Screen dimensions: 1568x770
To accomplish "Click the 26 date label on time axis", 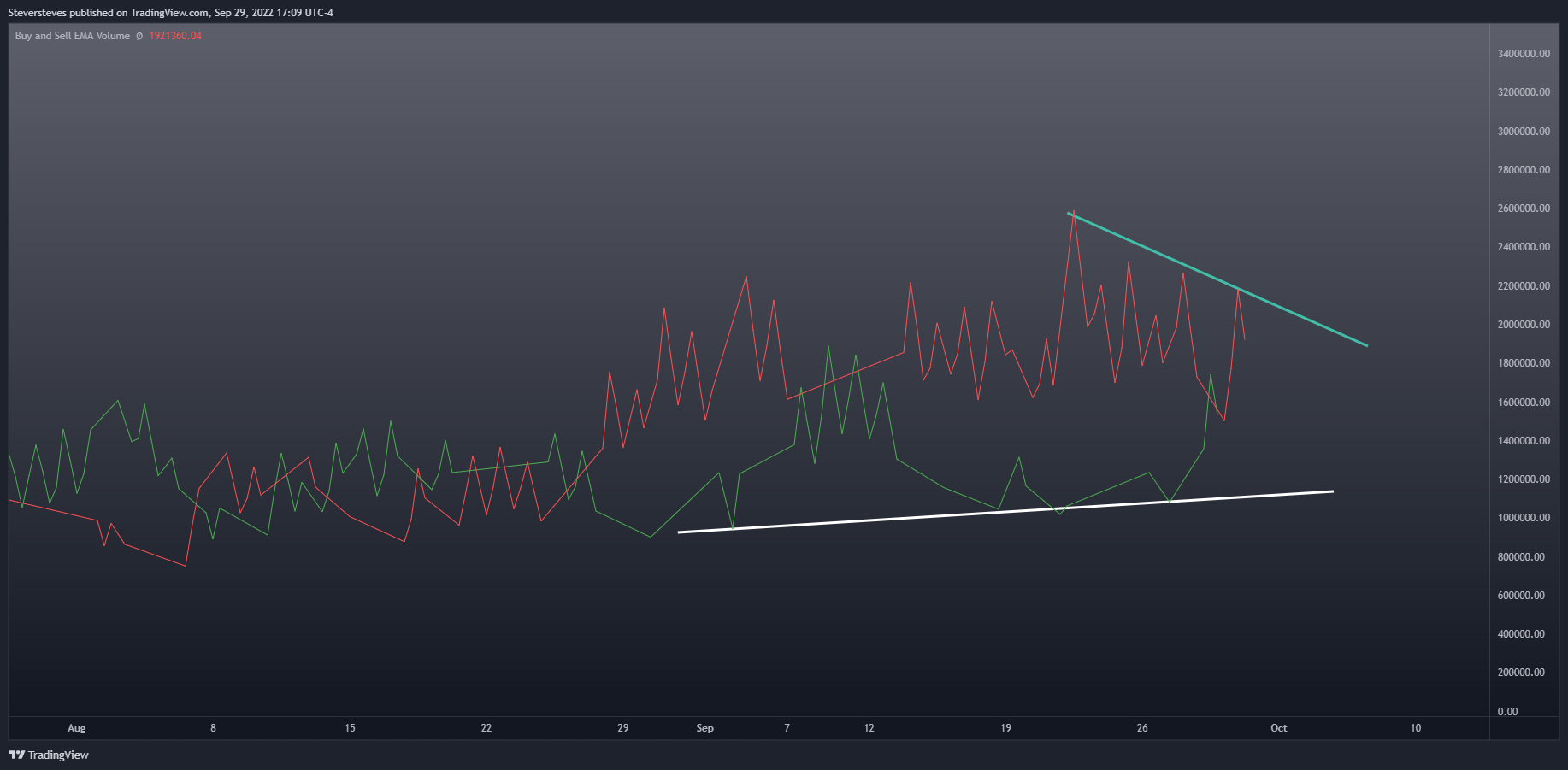I will coord(1142,728).
